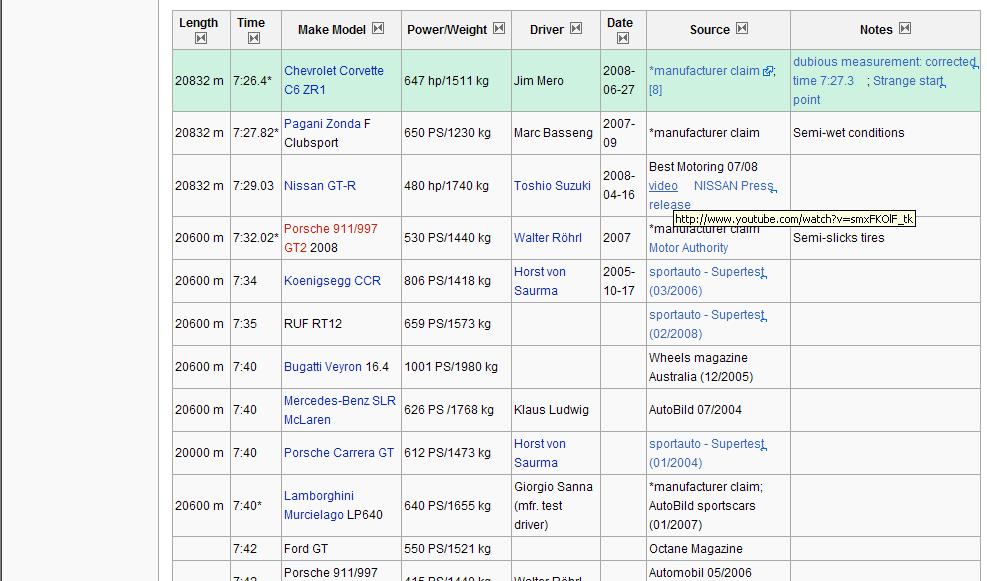This screenshot has width=987, height=581.
Task: Click *manufacturer claim link in Corvette row
Action: 704,71
